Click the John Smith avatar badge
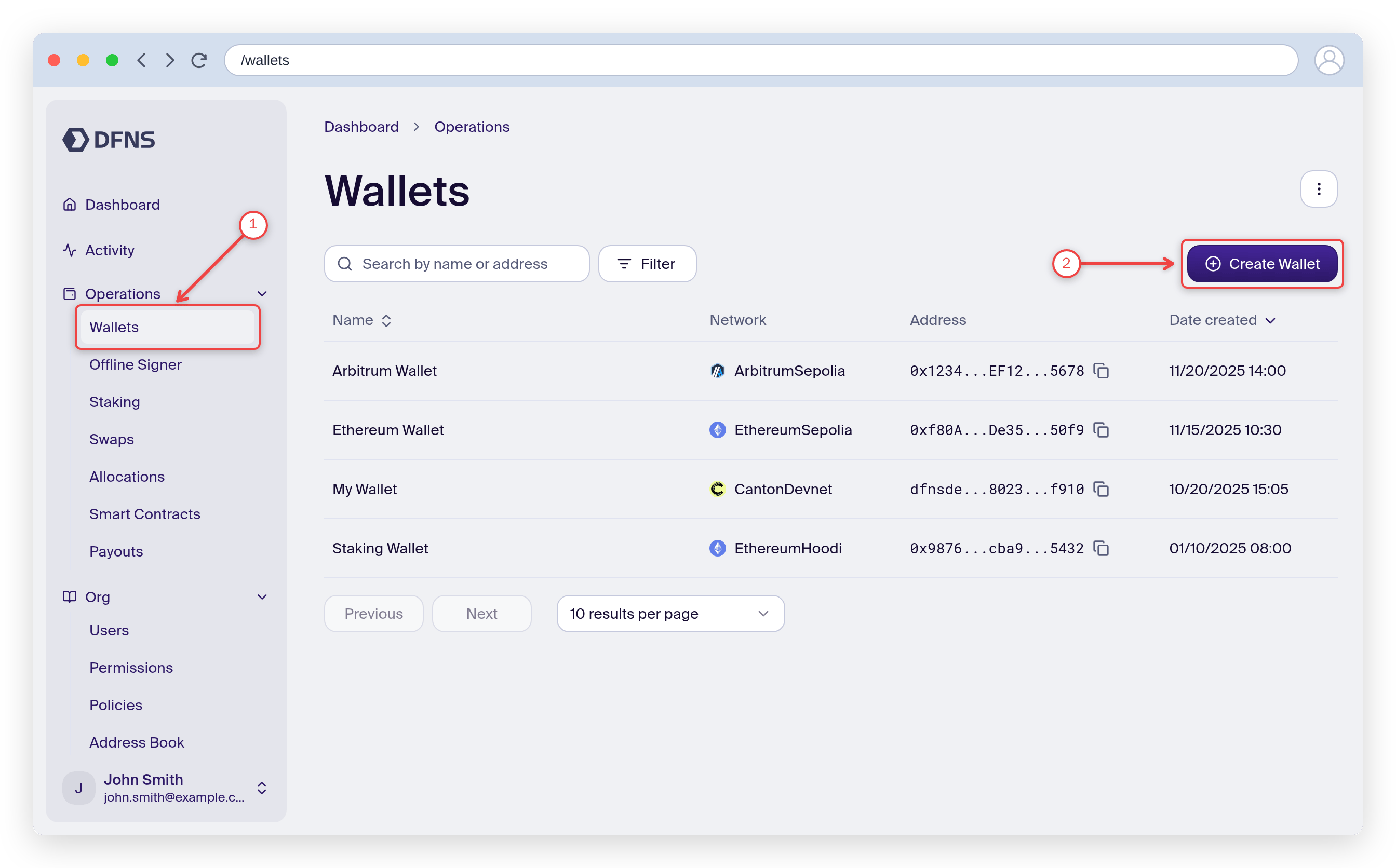The height and width of the screenshot is (868, 1396). click(78, 788)
